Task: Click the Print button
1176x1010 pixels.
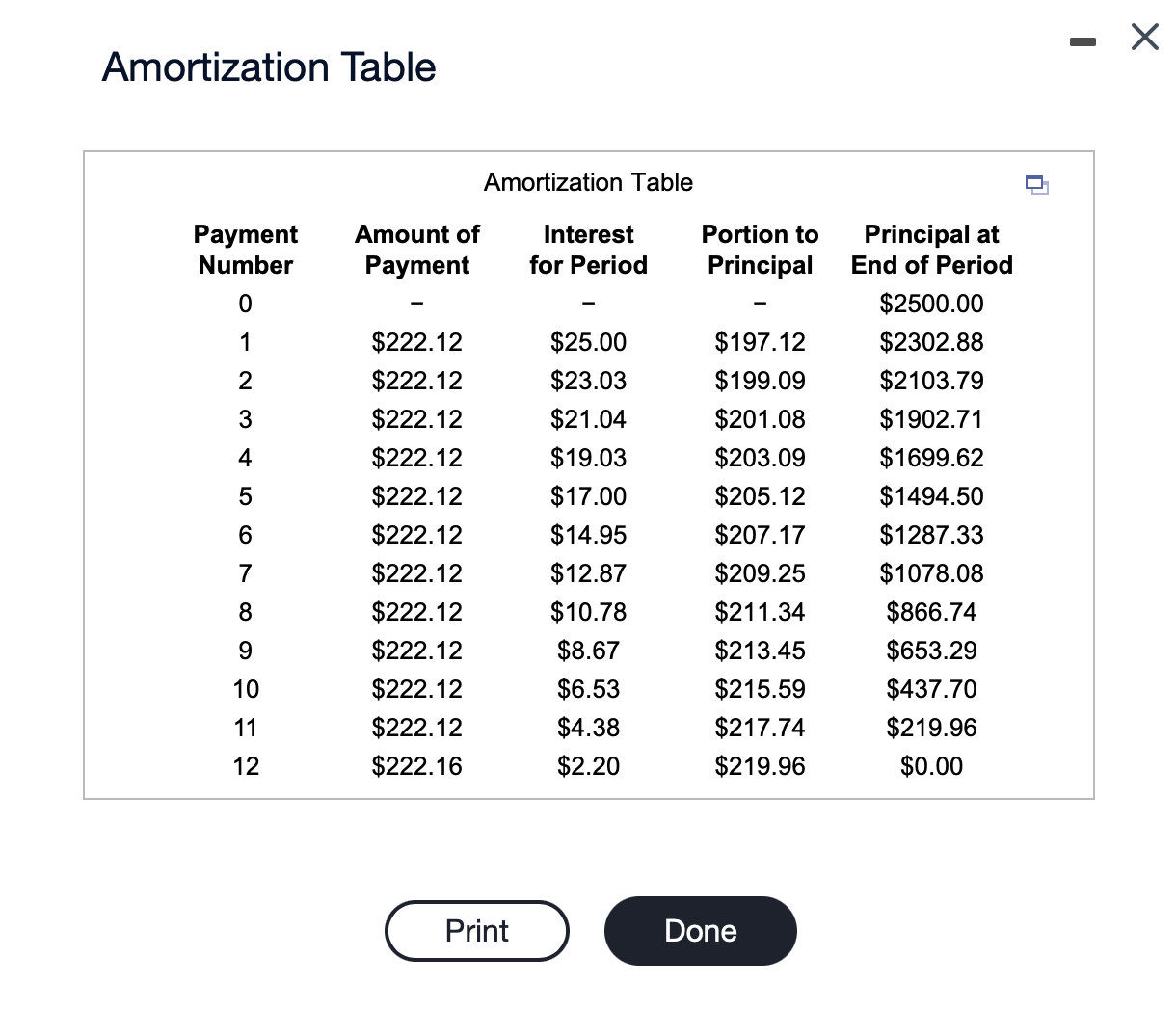Action: click(x=476, y=930)
